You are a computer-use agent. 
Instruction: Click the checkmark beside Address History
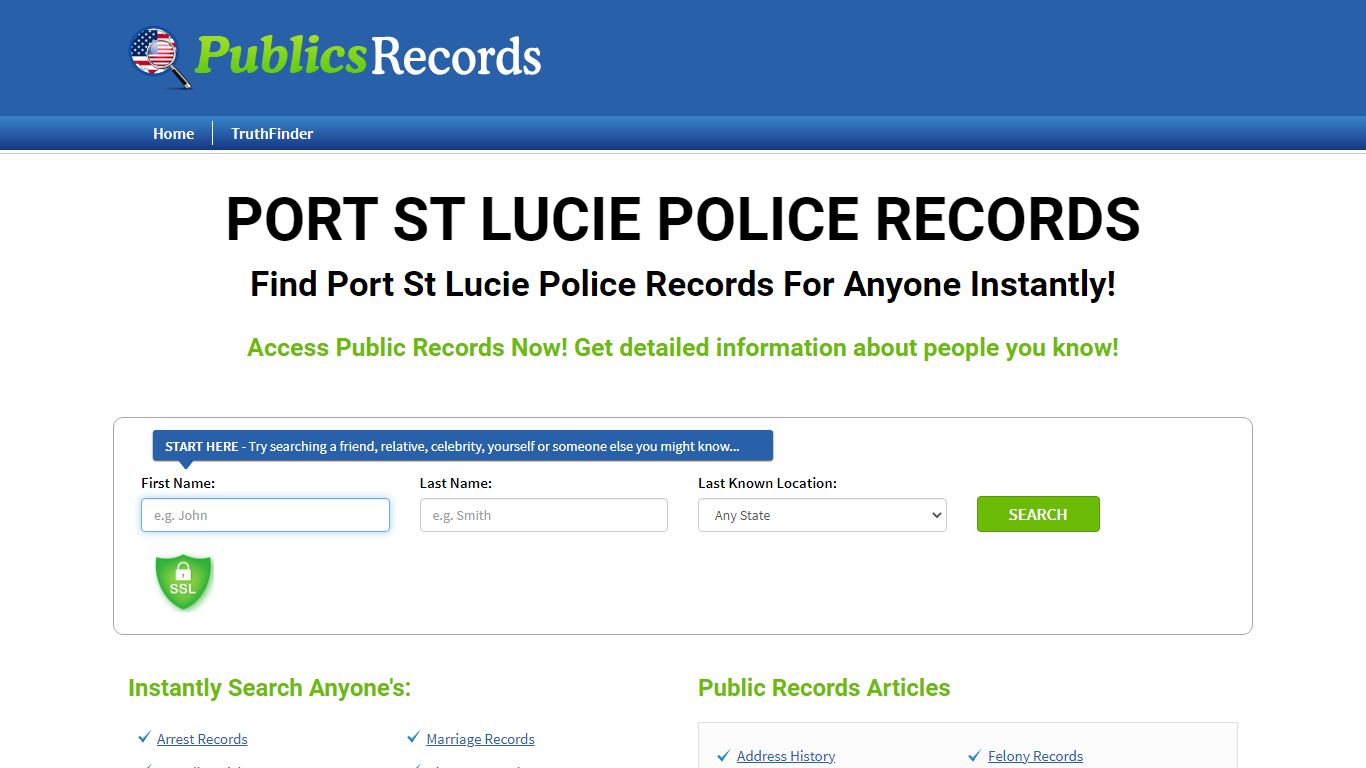click(724, 755)
